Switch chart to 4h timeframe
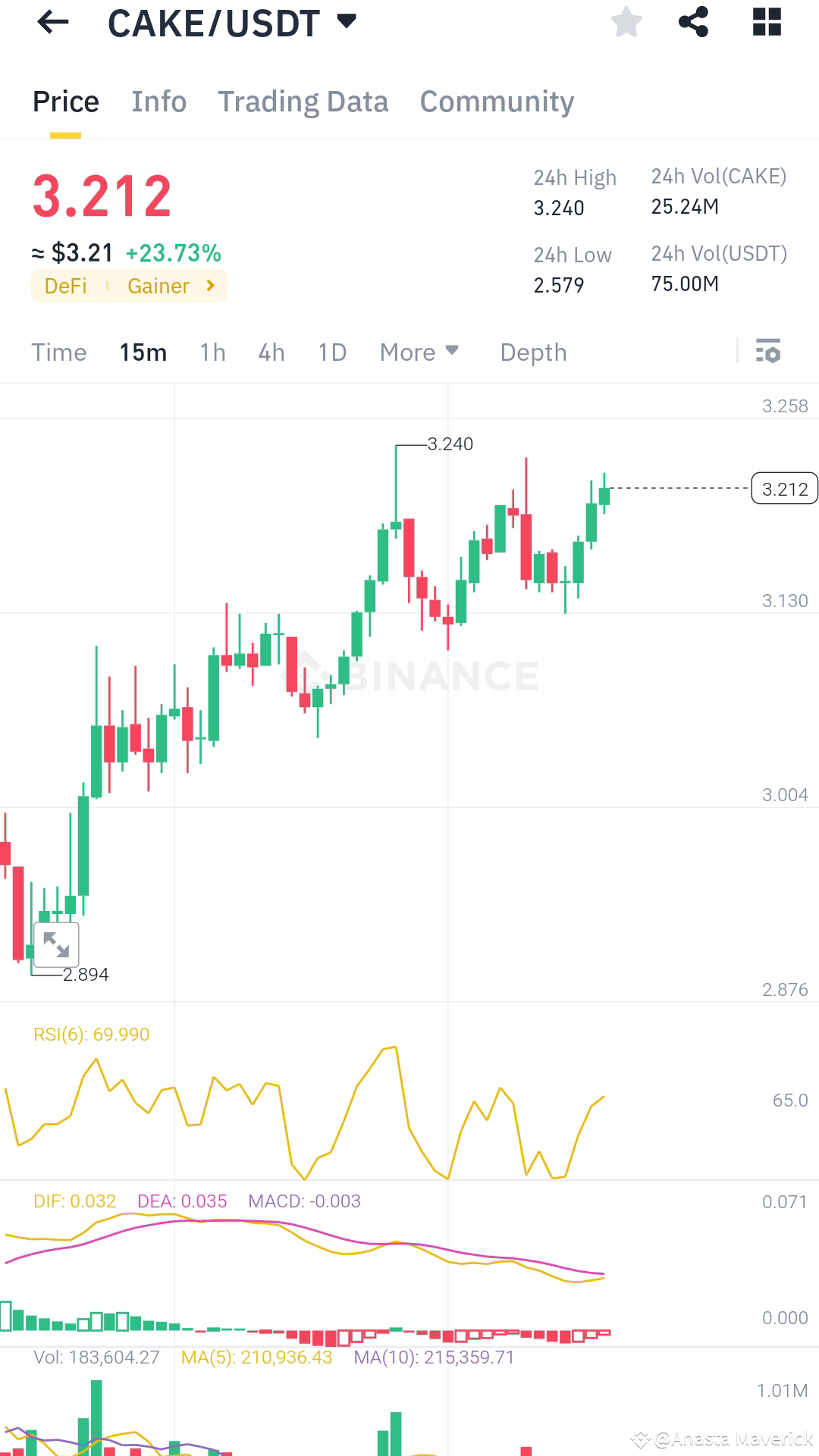 click(x=271, y=352)
